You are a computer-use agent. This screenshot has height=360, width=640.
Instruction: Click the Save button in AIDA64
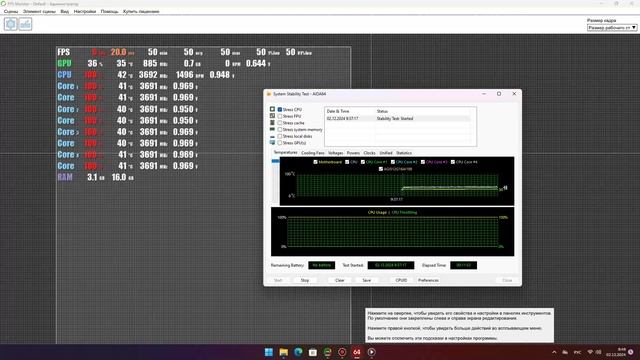point(367,280)
